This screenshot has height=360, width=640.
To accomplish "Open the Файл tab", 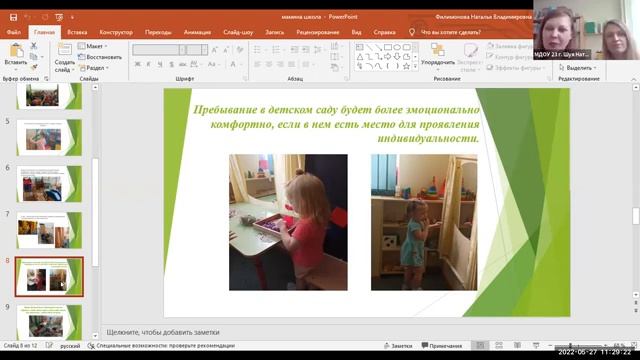I will point(14,32).
